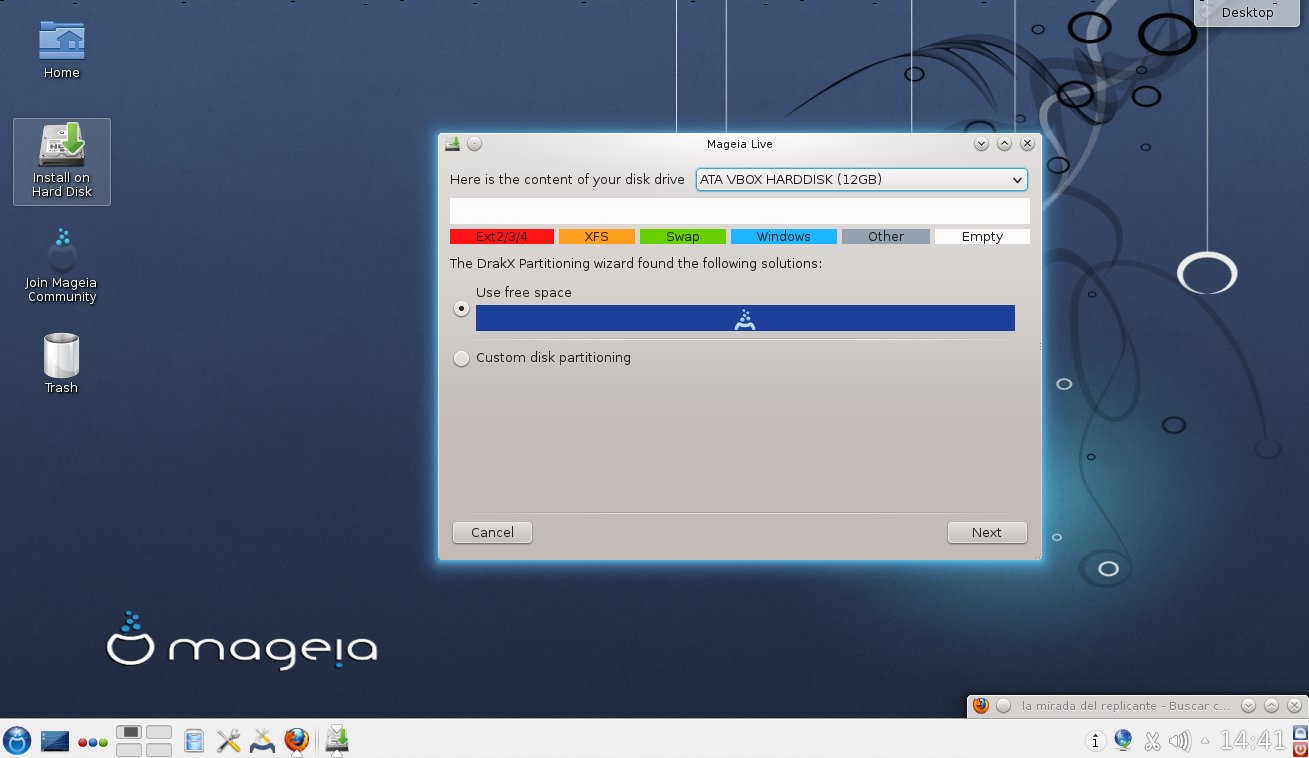Viewport: 1309px width, 758px height.
Task: Open Join Mageia Community desktop icon
Action: (x=62, y=266)
